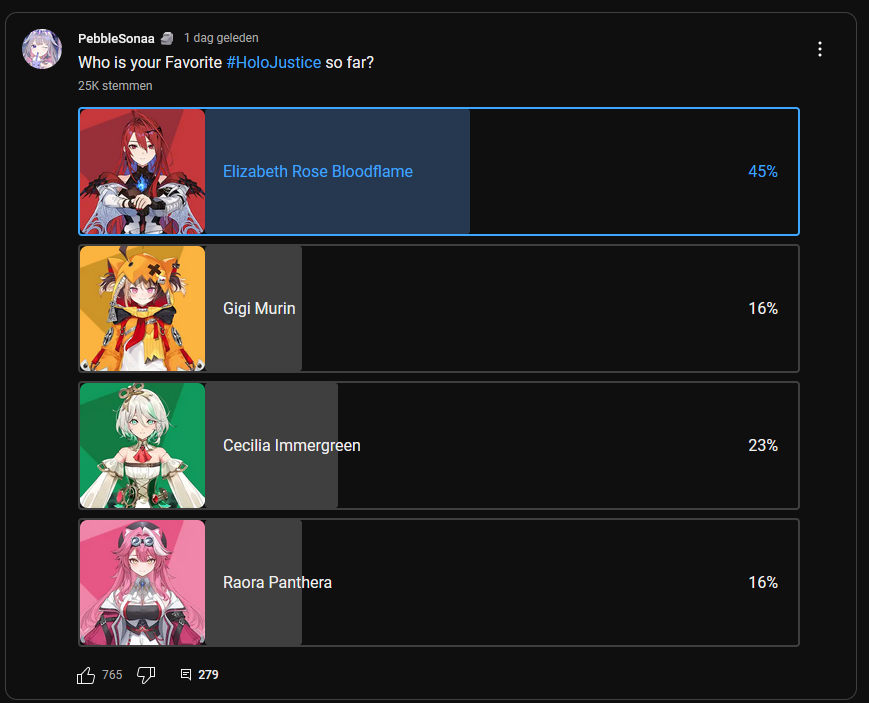Click Cecilia Immergreen's green thumbnail
Viewport: 869px width, 703px height.
(142, 445)
